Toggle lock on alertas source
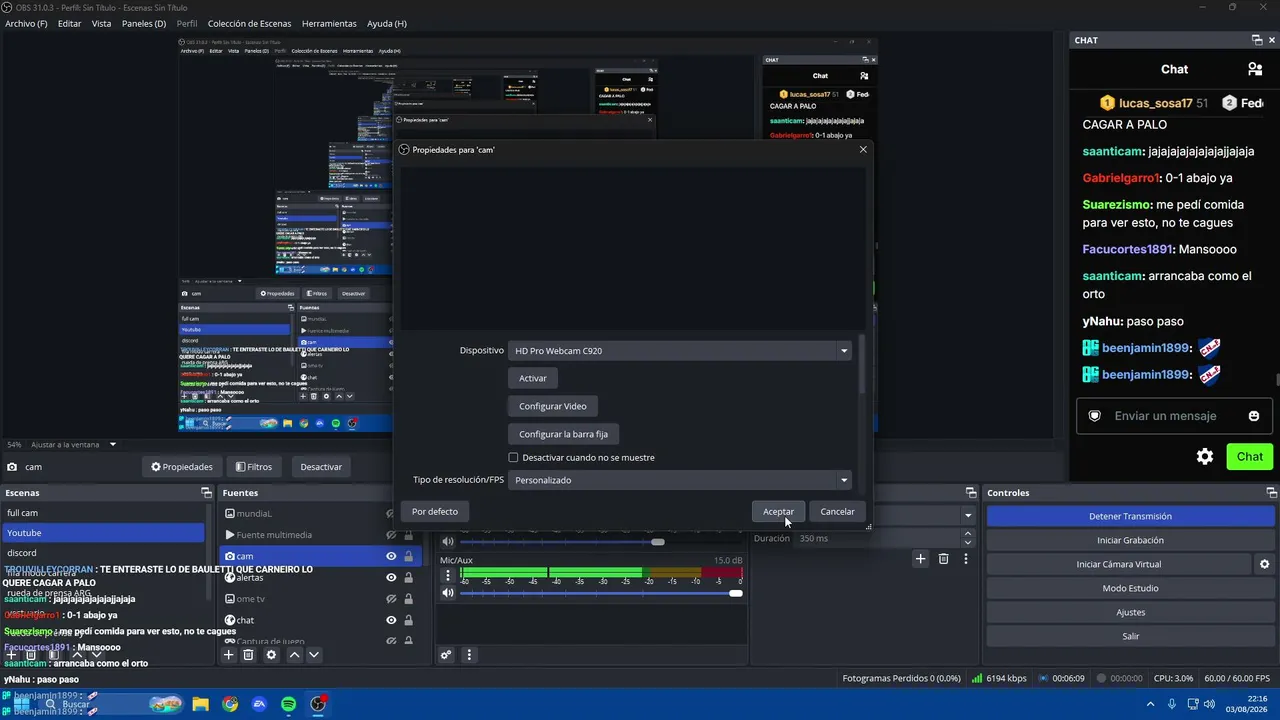The width and height of the screenshot is (1280, 720). coord(408,577)
